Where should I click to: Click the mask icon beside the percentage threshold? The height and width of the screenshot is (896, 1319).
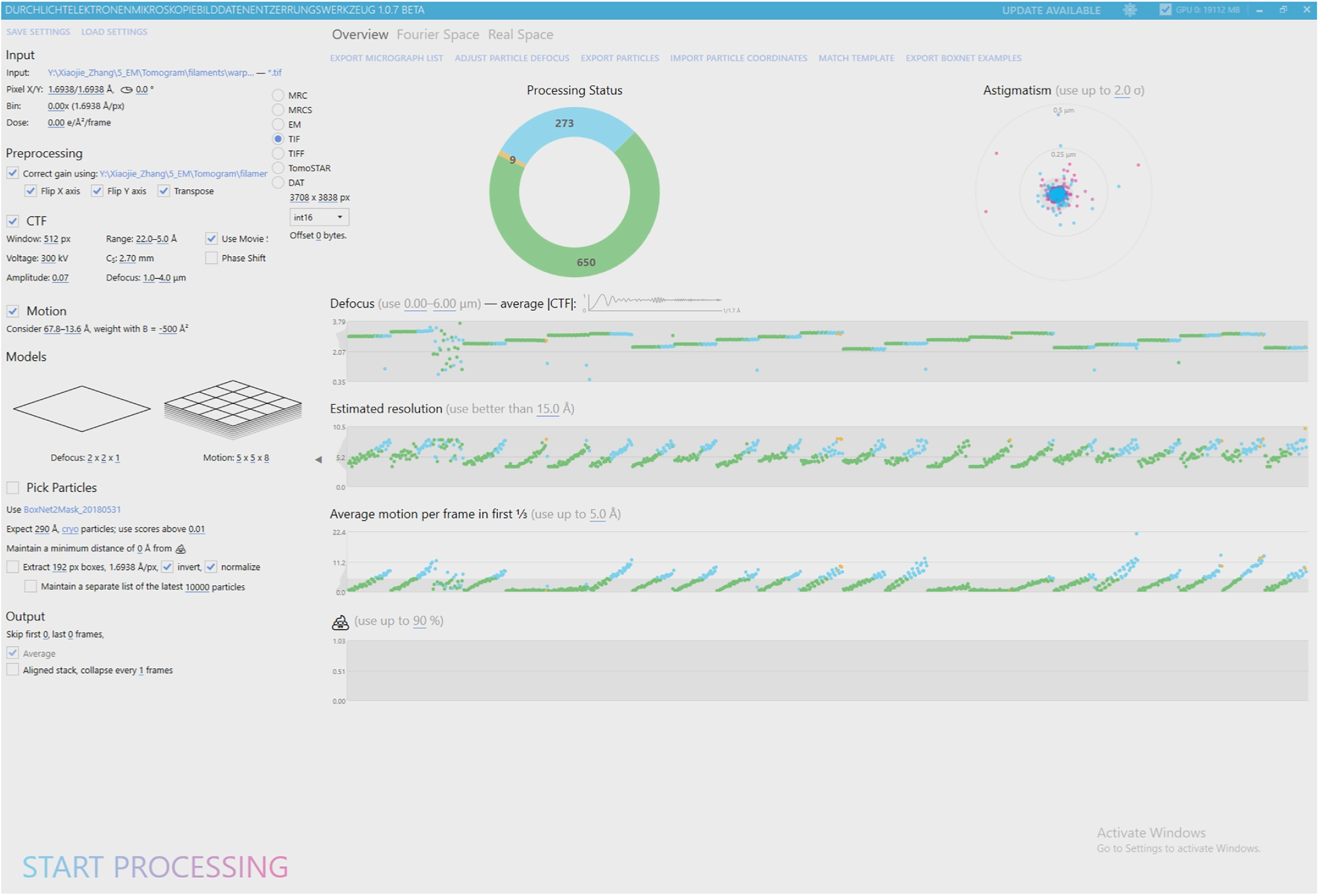point(340,623)
